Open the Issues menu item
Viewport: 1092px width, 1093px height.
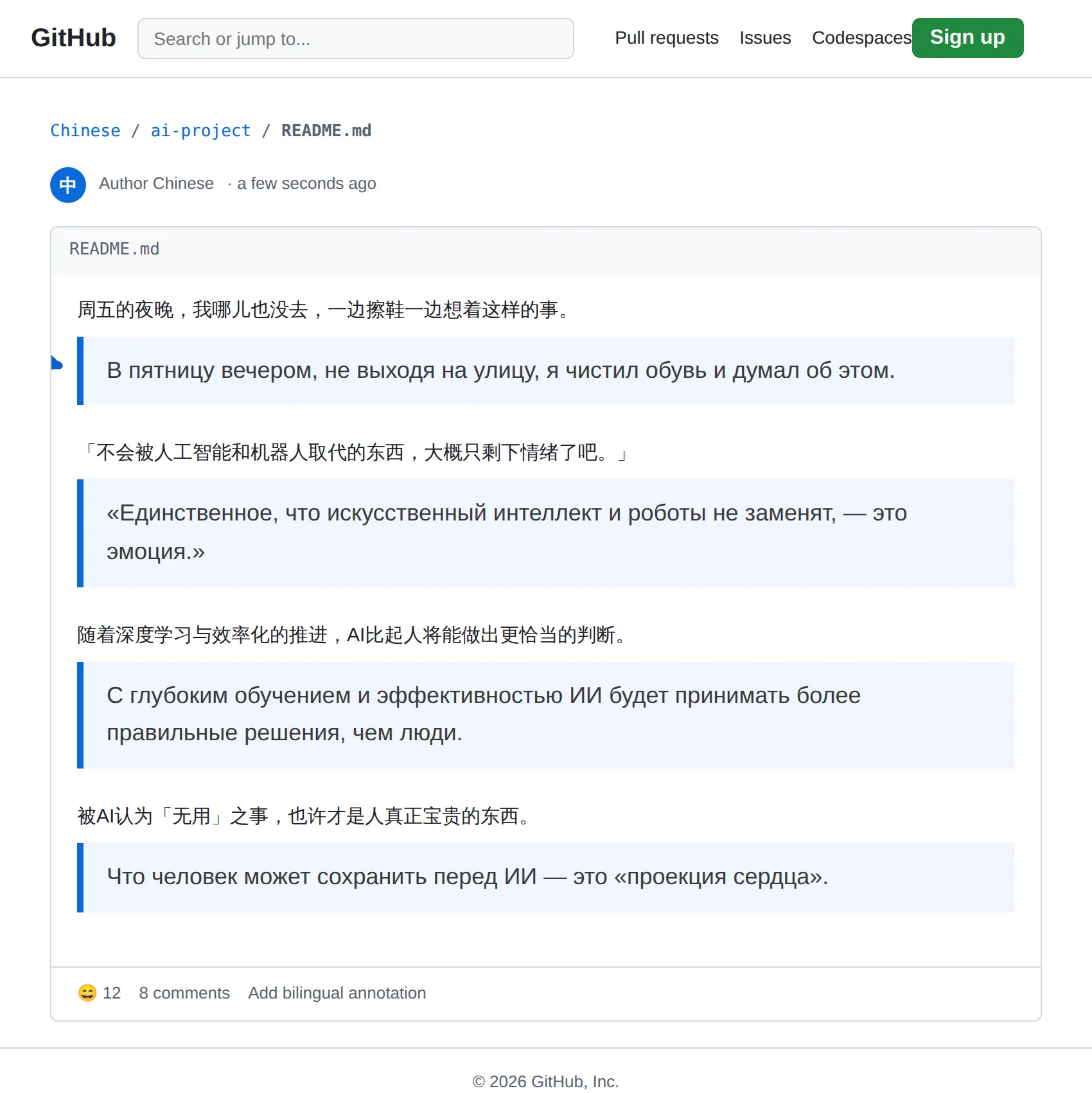(x=765, y=38)
